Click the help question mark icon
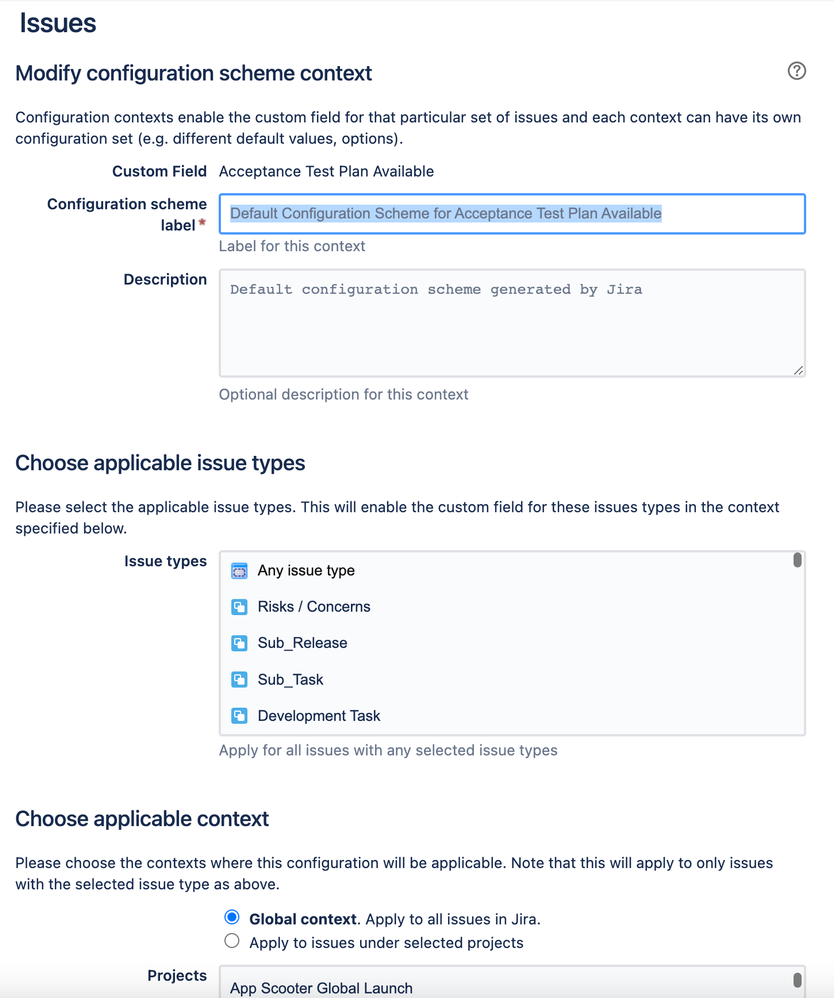The width and height of the screenshot is (834, 998). pos(797,70)
